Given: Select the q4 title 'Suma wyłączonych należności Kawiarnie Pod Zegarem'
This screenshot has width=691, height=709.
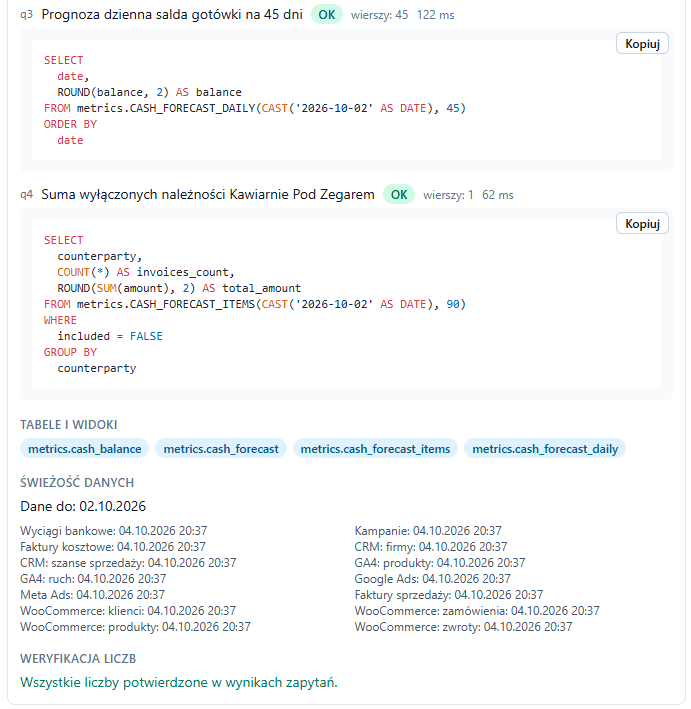Looking at the screenshot, I should pos(208,194).
